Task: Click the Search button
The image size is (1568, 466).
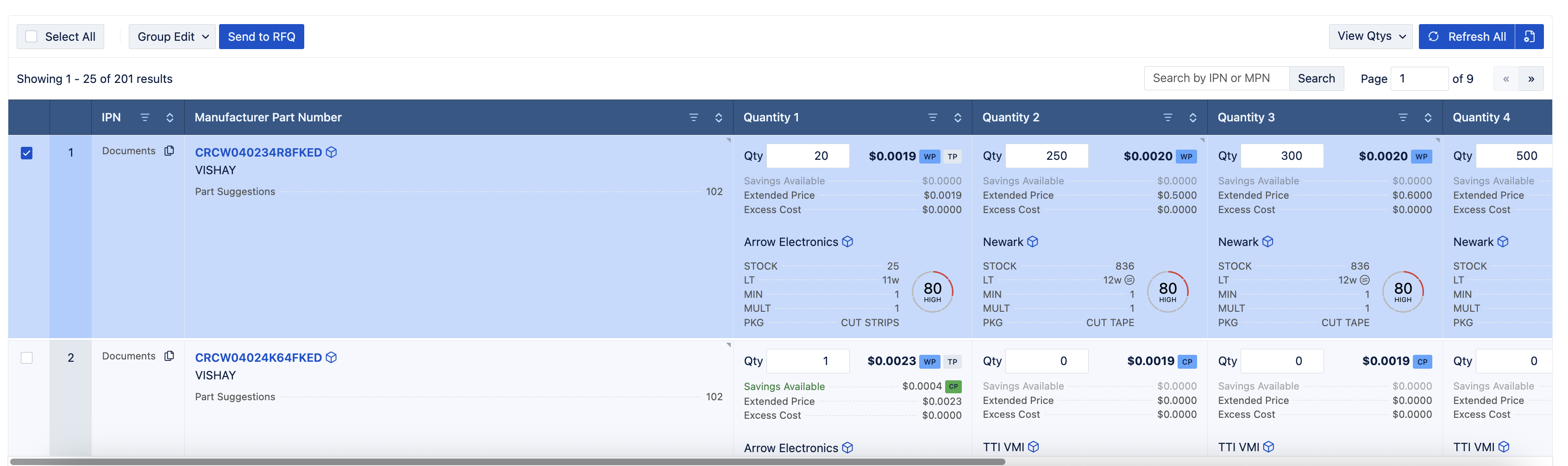Action: coord(1316,78)
